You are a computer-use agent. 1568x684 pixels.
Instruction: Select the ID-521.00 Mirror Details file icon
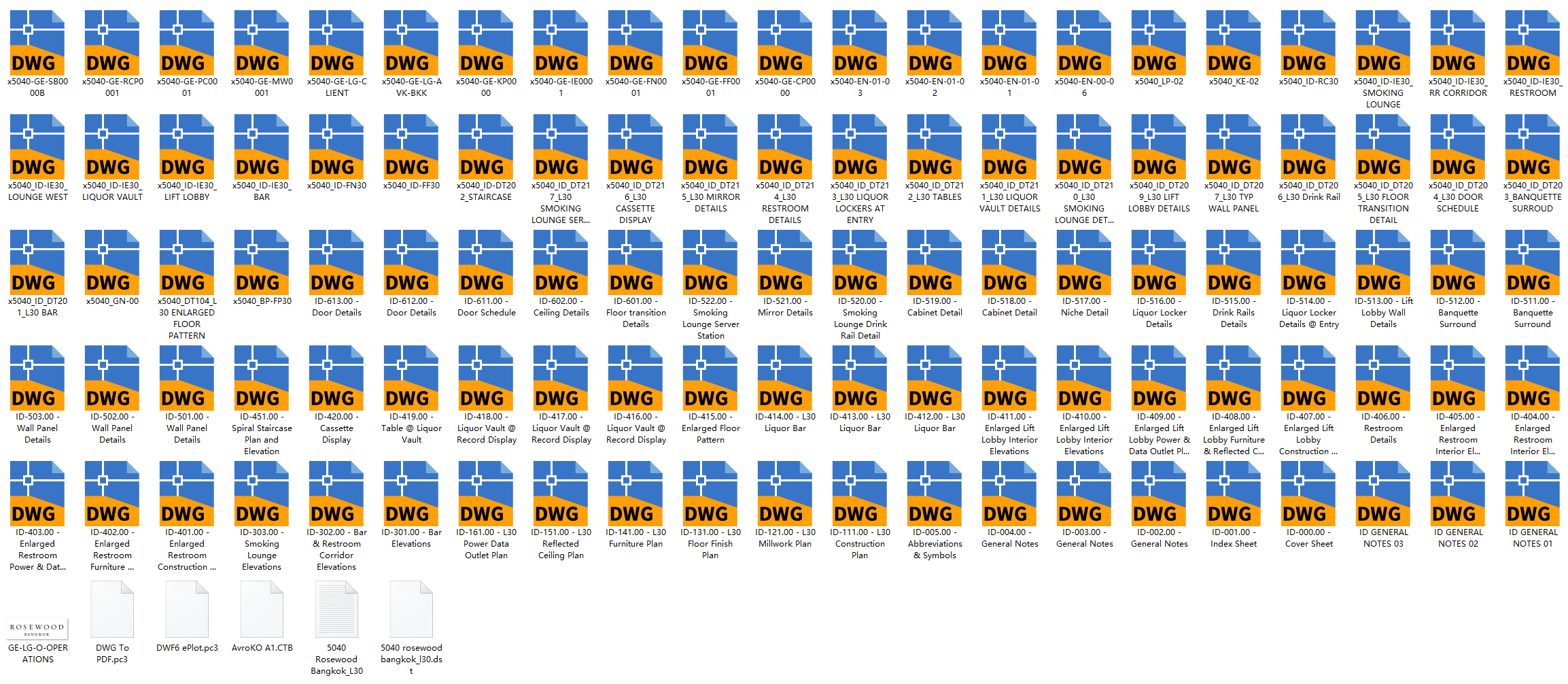(x=785, y=262)
